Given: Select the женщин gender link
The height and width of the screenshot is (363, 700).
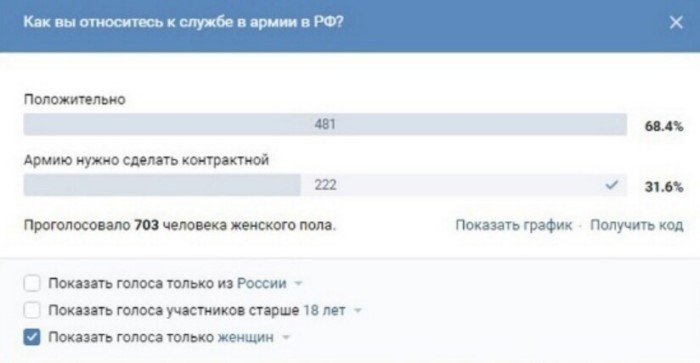Looking at the screenshot, I should click(246, 337).
